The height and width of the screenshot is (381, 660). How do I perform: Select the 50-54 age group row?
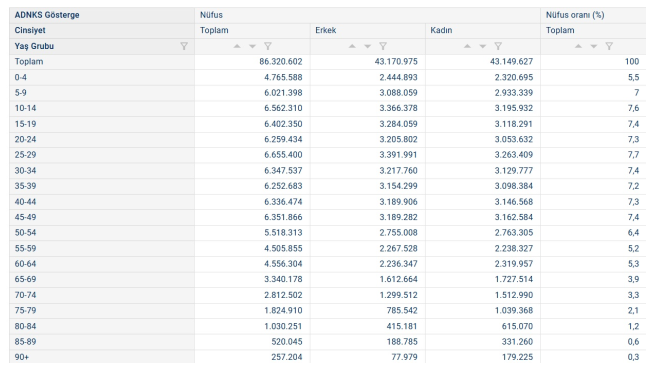(102, 233)
